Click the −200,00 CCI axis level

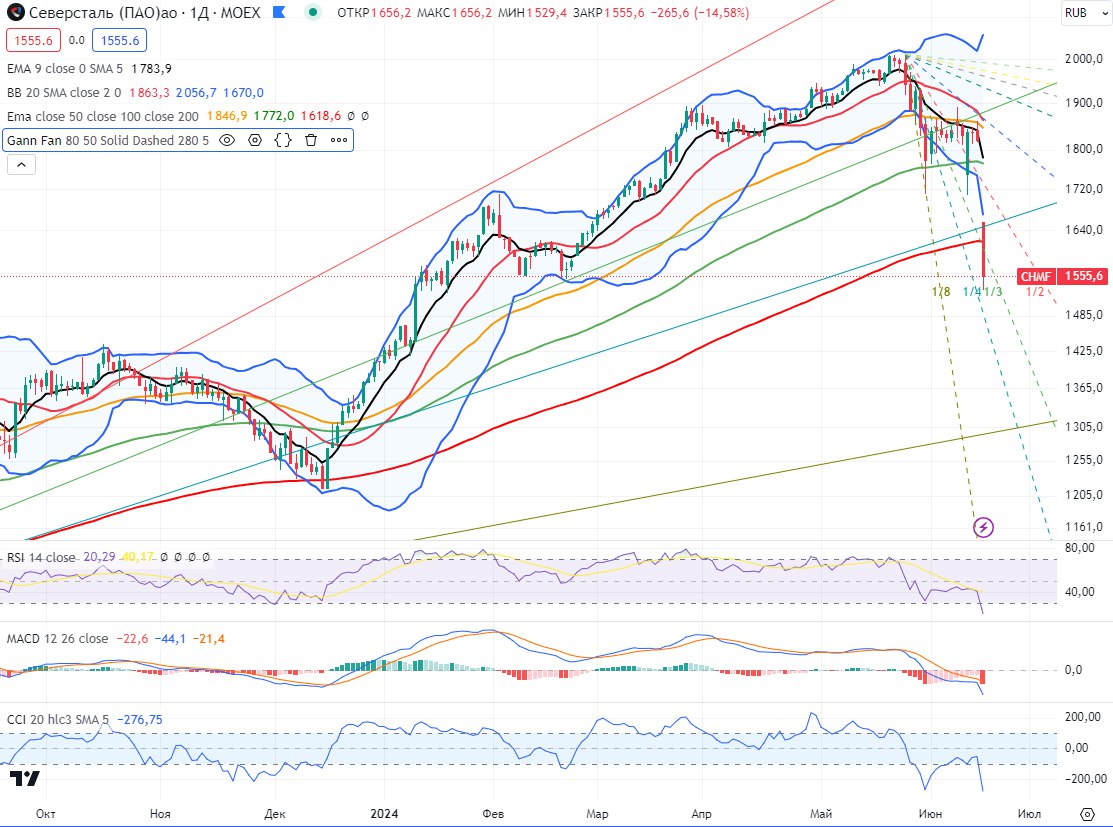(x=1084, y=779)
